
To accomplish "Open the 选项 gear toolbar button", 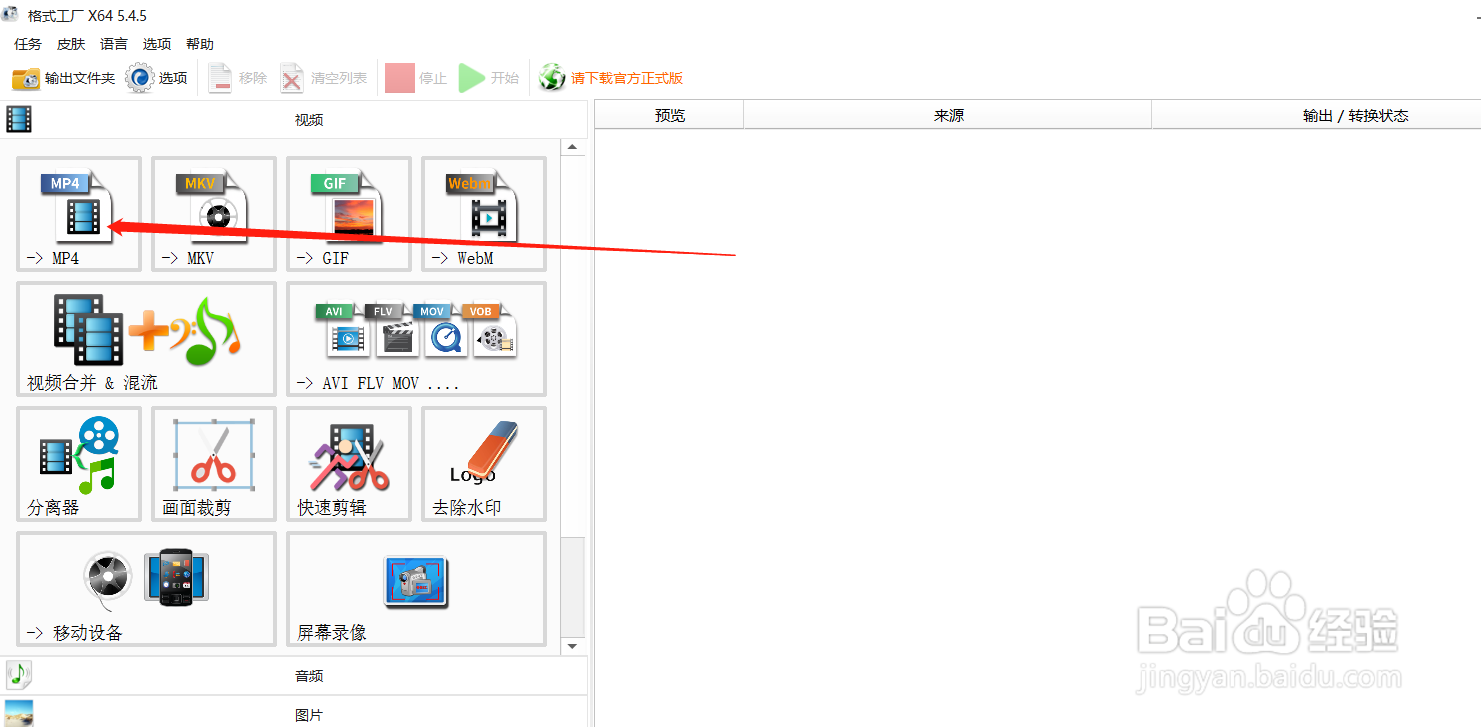I will 157,78.
